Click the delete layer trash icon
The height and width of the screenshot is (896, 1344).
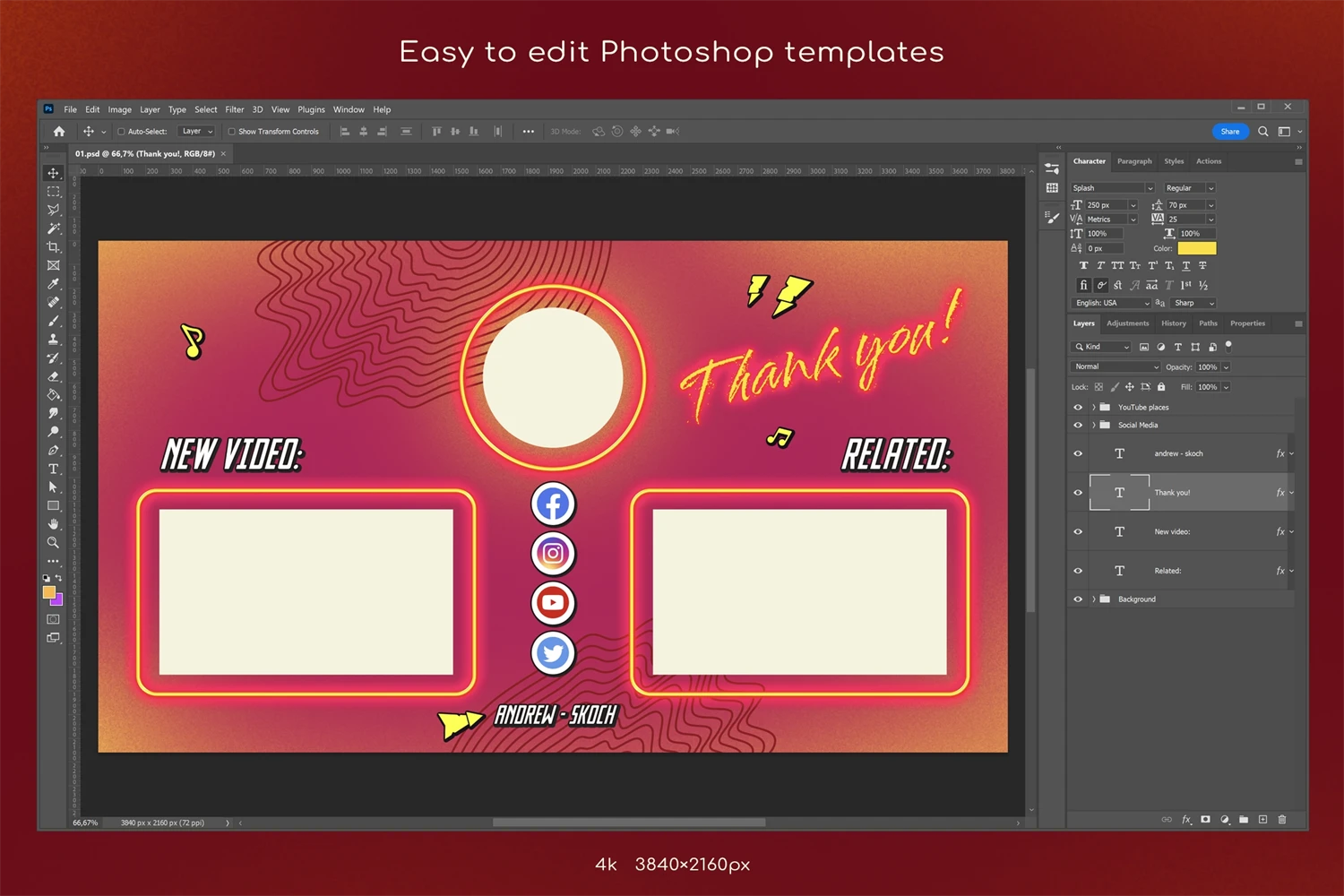1282,819
